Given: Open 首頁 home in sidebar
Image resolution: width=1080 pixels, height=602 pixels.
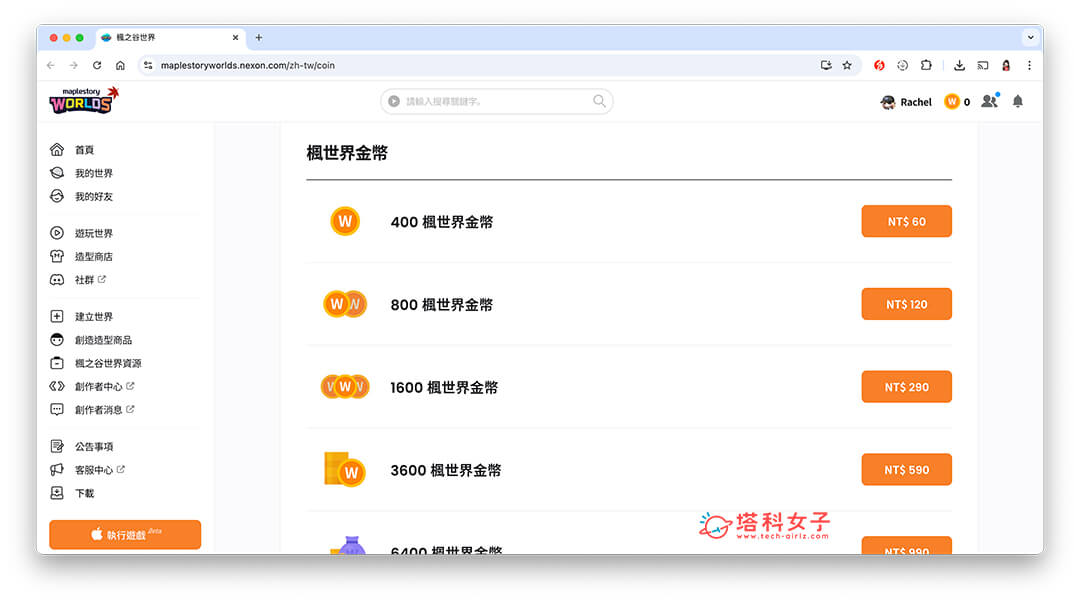Looking at the screenshot, I should [84, 150].
